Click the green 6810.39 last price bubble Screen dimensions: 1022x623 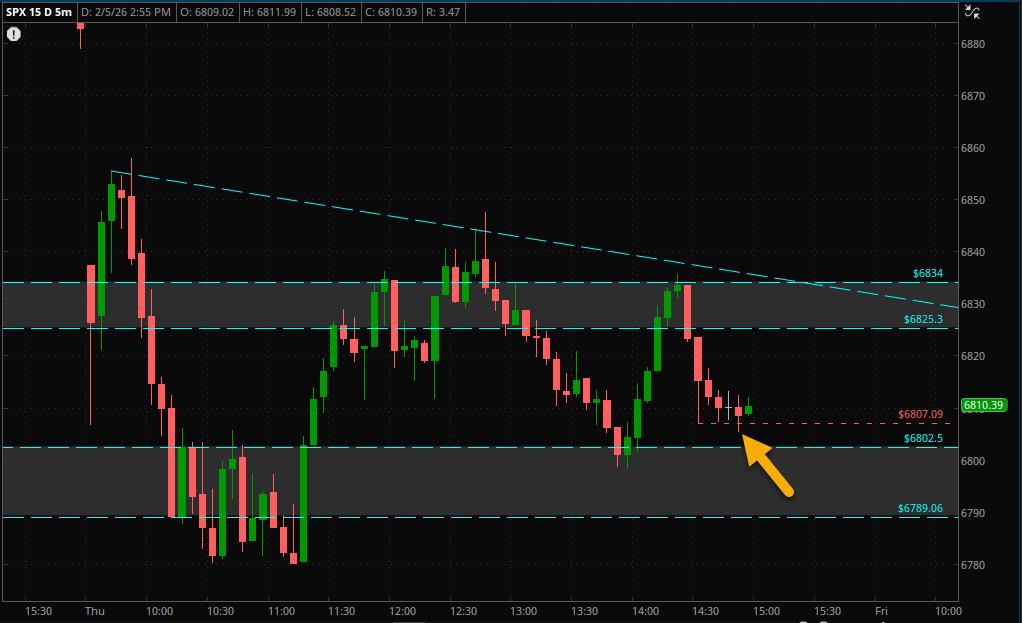(985, 405)
